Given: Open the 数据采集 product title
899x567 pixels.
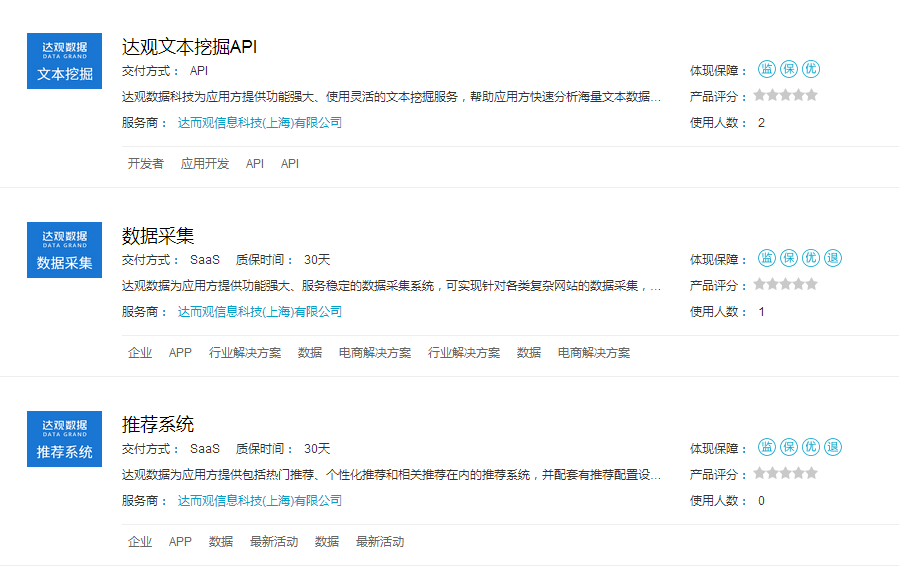Looking at the screenshot, I should coord(158,236).
